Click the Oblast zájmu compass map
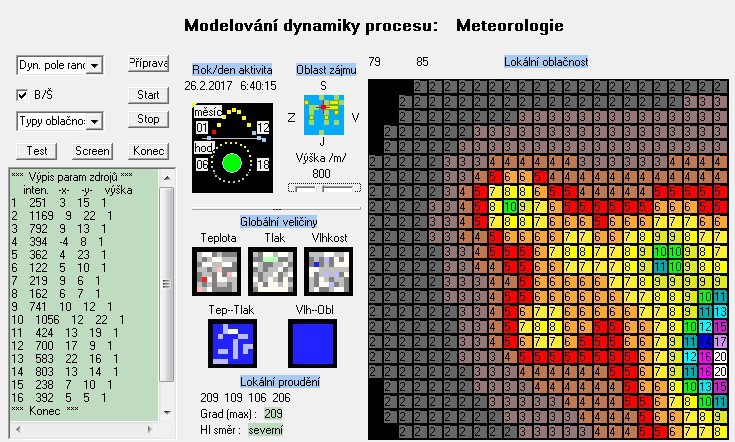 tap(323, 117)
